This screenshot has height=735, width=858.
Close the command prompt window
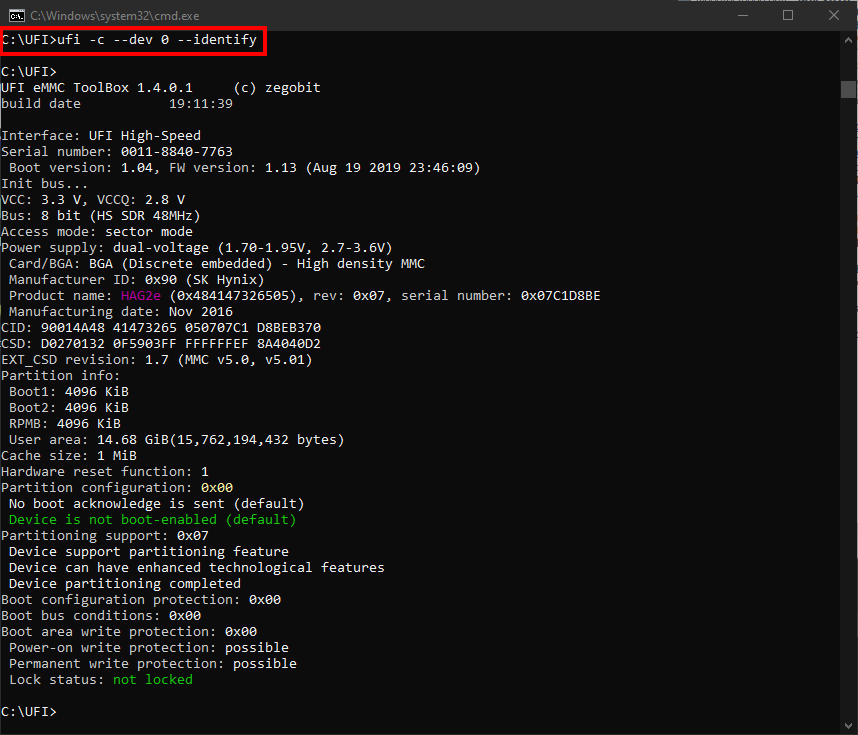click(x=833, y=16)
